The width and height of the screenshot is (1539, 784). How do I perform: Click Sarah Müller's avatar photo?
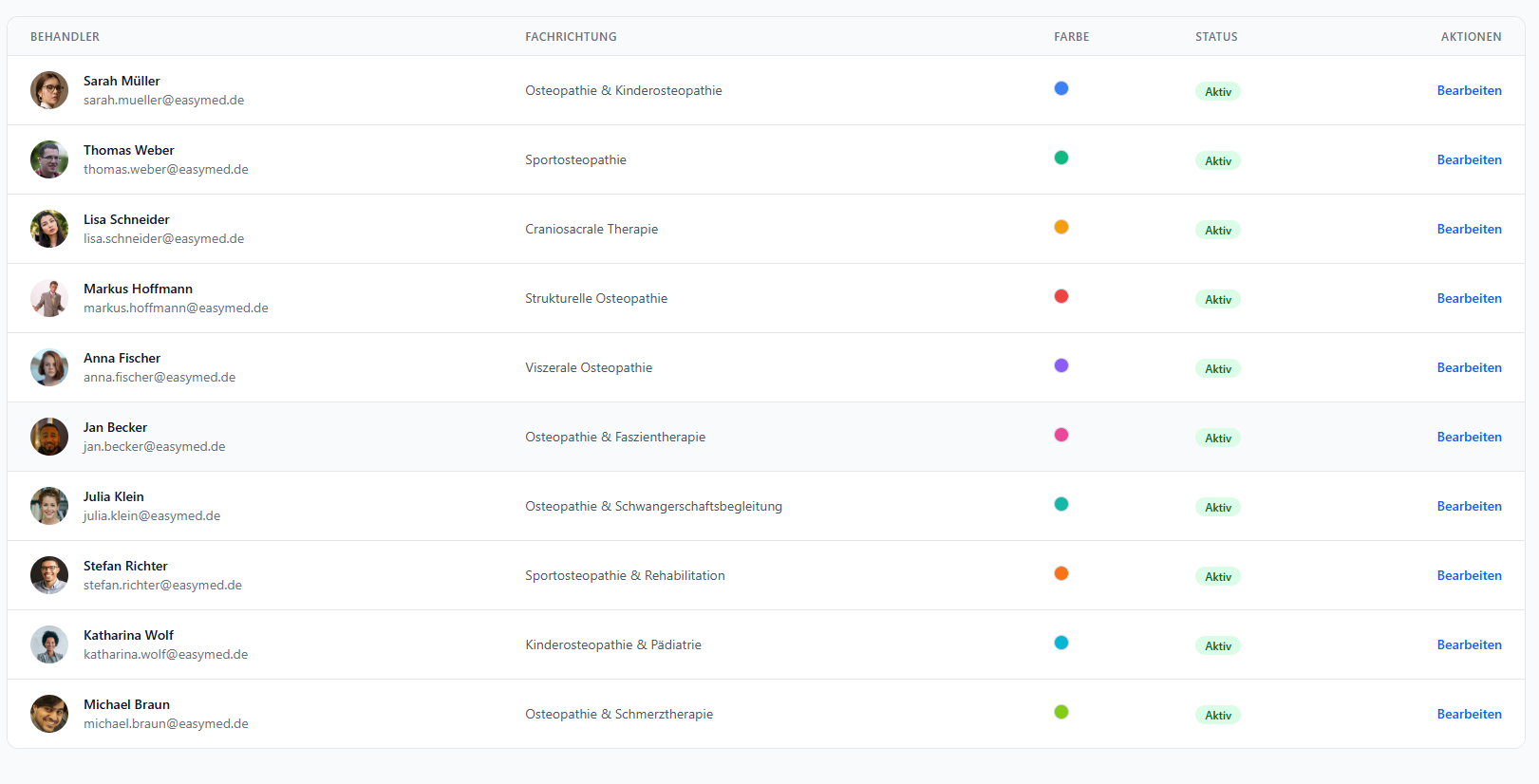49,90
